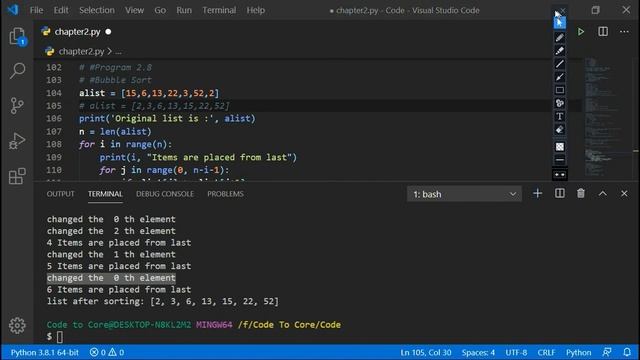The image size is (640, 360).
Task: Kill the terminal with trash icon
Action: [x=580, y=193]
